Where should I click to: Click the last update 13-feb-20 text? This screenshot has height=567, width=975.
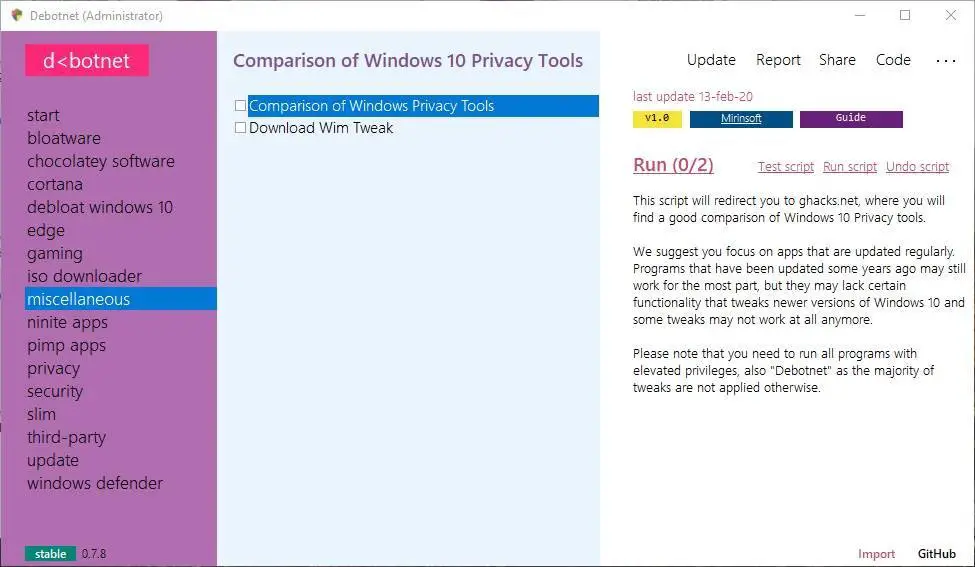pyautogui.click(x=693, y=96)
